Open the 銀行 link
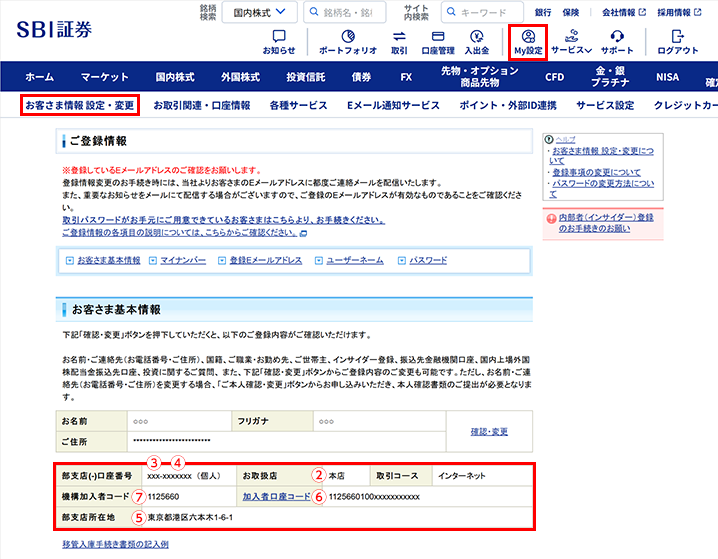The image size is (718, 559). coord(543,12)
